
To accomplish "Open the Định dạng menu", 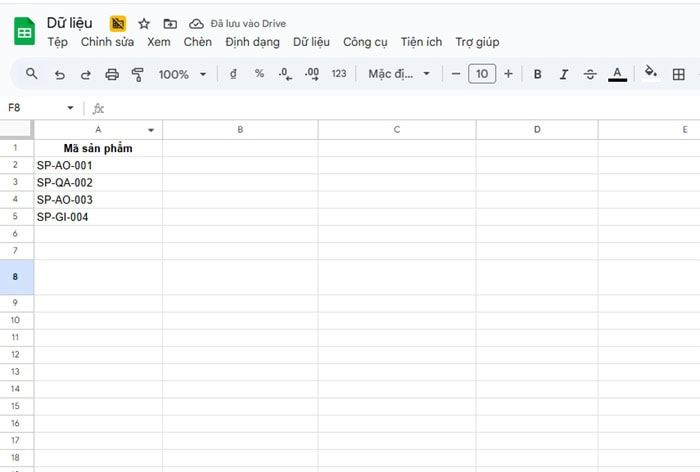I will pos(252,42).
